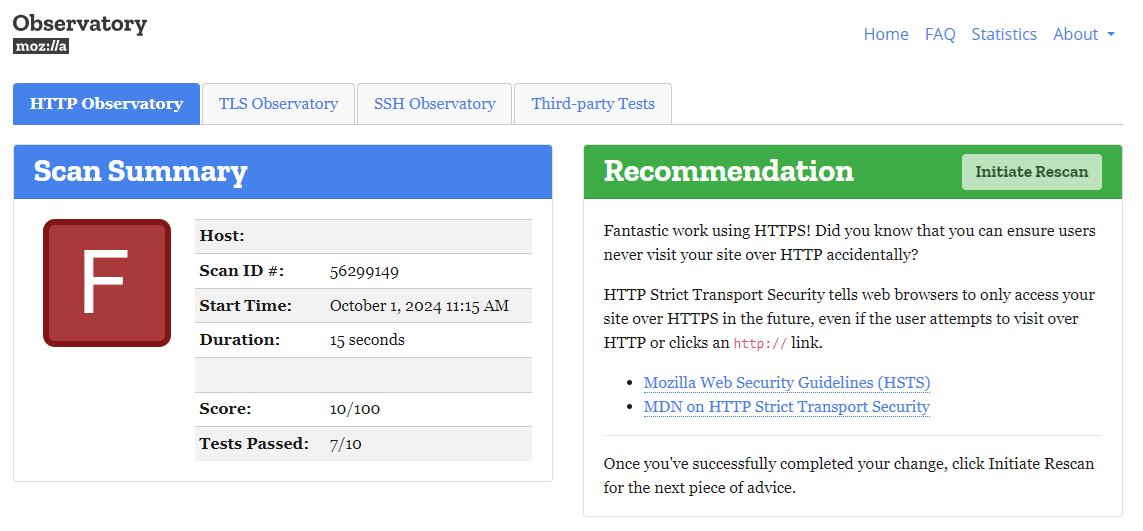Image resolution: width=1143 pixels, height=531 pixels.
Task: Click the score value 10/100
Action: click(x=354, y=409)
